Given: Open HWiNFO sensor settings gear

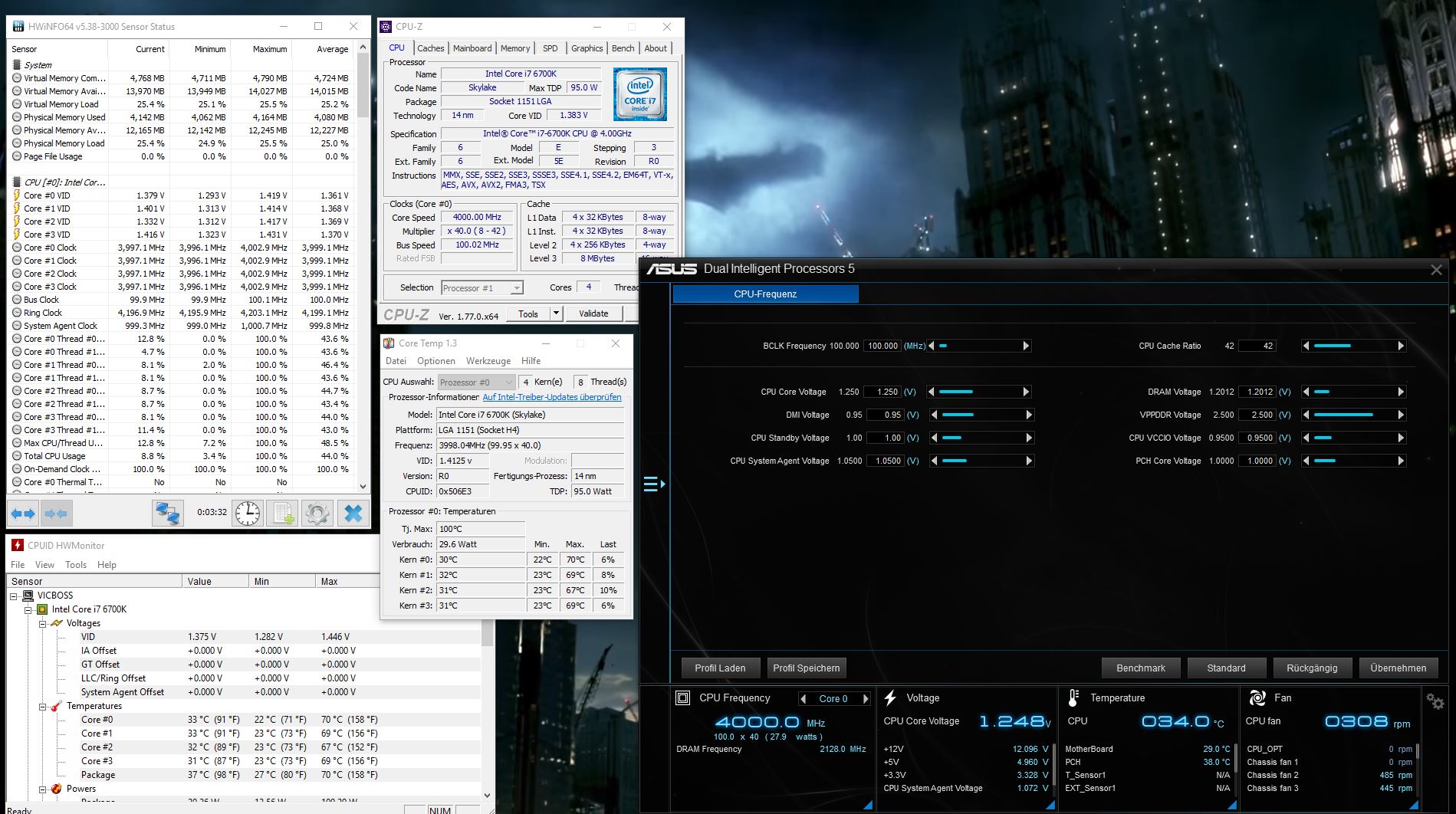Looking at the screenshot, I should (317, 513).
